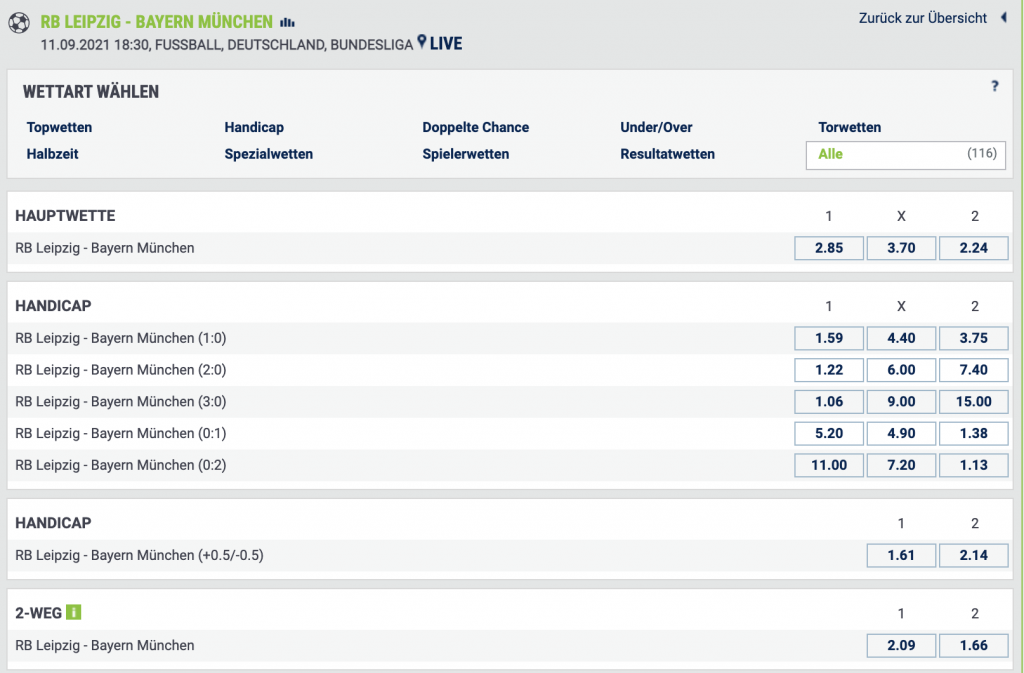This screenshot has width=1024, height=673.
Task: Select handicap (0:2) odds 1.13
Action: pos(974,465)
